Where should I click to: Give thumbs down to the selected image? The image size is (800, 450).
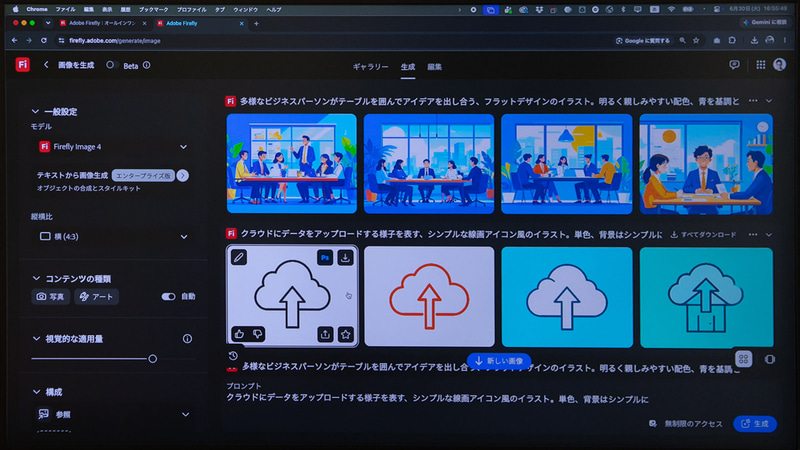[x=257, y=334]
